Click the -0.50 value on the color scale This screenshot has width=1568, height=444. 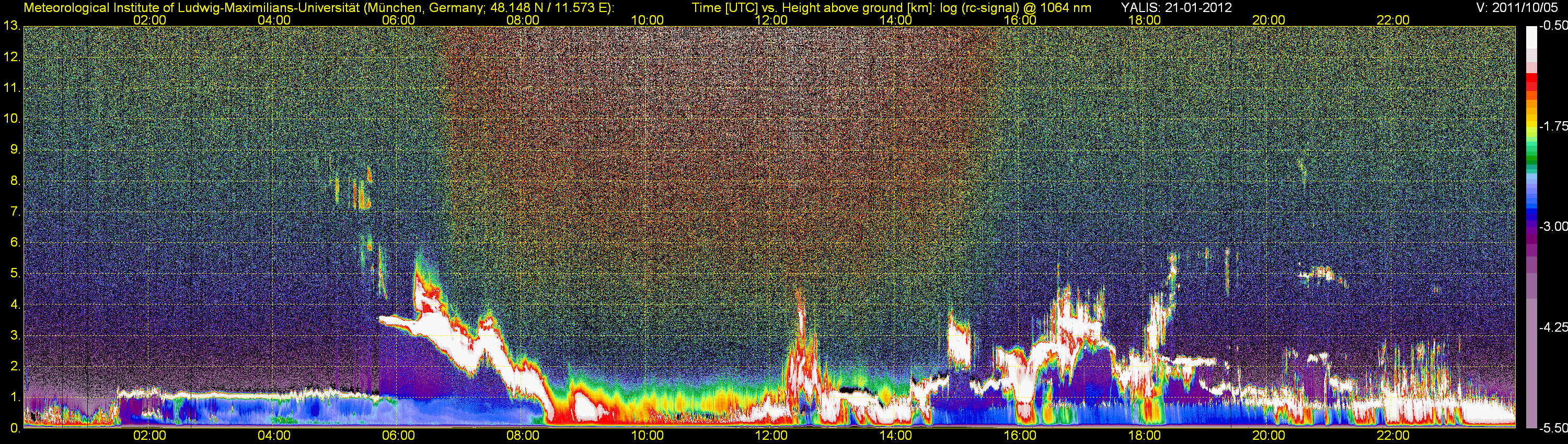[1553, 26]
